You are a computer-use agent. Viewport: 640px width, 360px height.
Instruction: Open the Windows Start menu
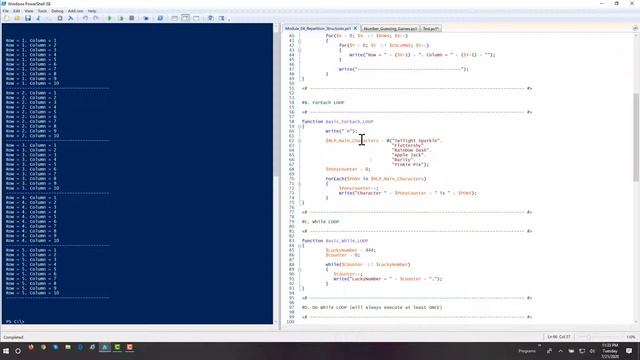click(x=6, y=351)
